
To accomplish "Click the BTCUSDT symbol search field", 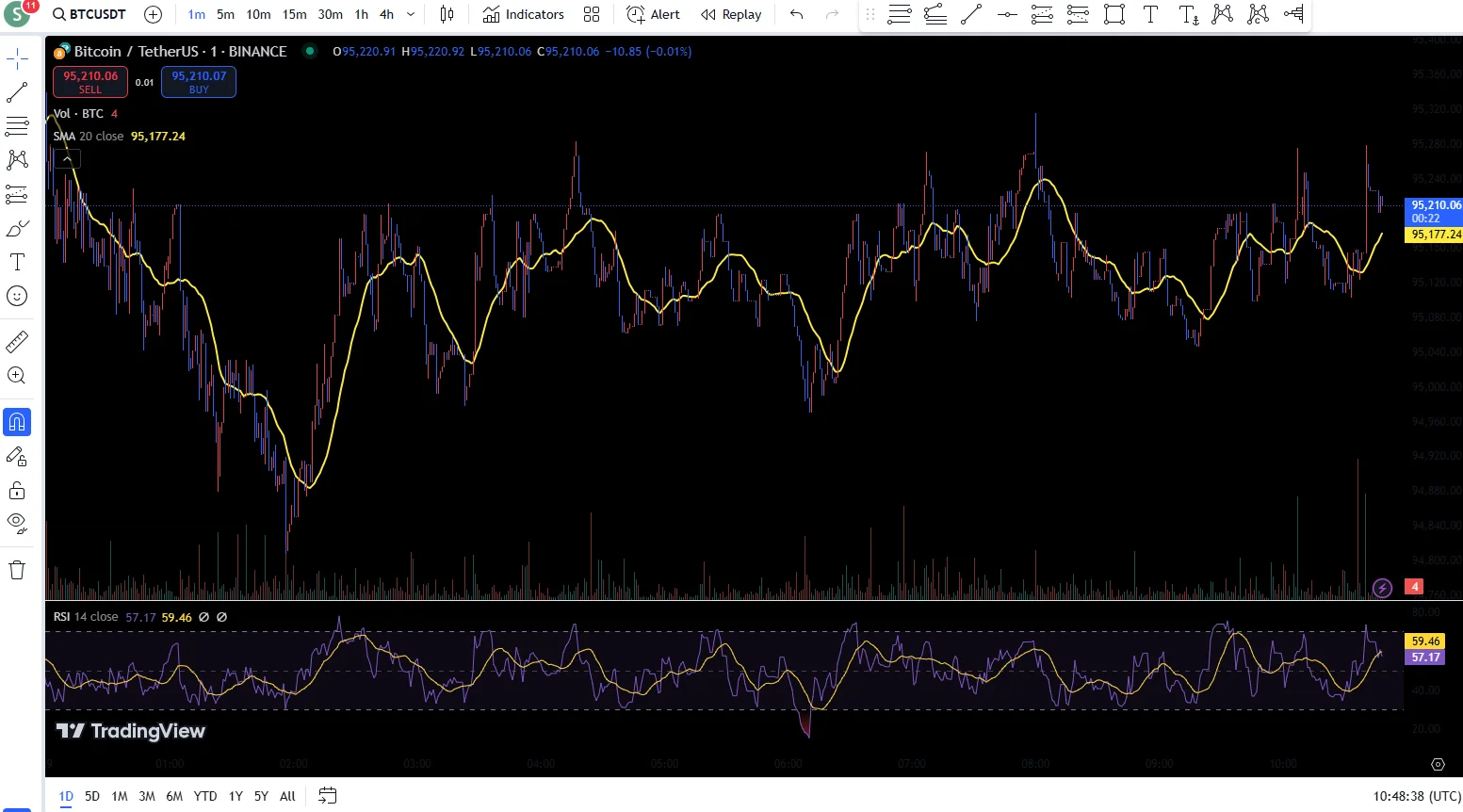I will point(89,14).
